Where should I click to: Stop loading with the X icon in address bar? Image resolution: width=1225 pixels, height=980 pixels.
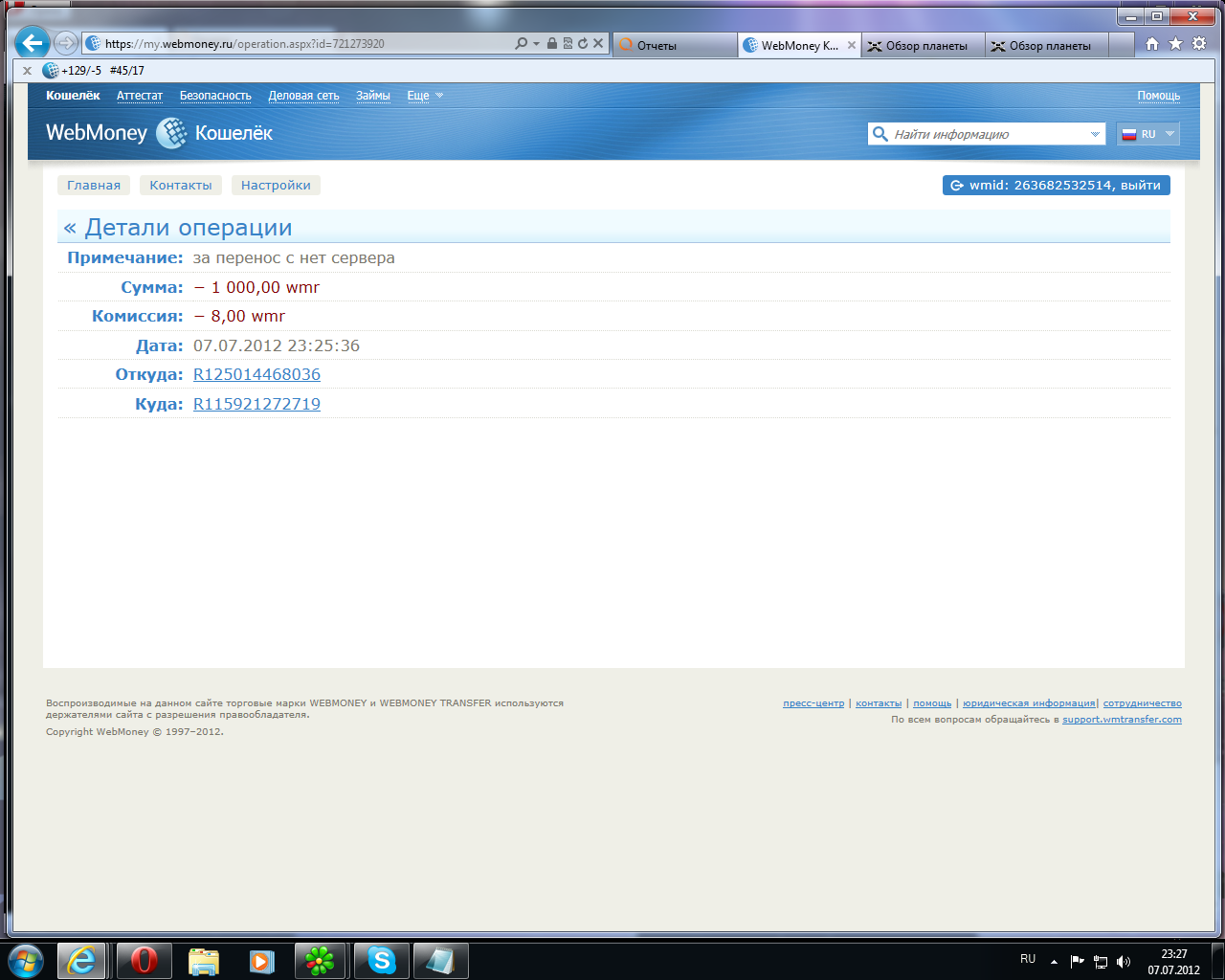[598, 43]
